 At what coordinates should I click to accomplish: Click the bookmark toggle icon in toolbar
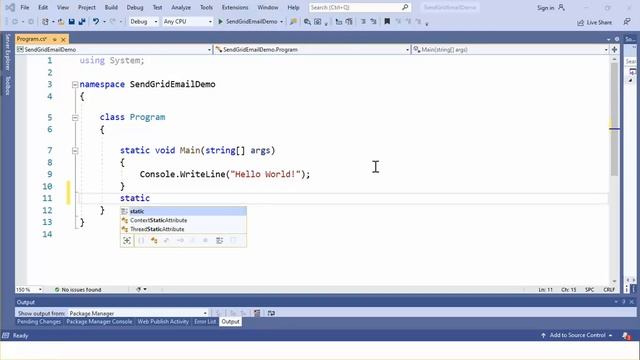pyautogui.click(x=387, y=21)
